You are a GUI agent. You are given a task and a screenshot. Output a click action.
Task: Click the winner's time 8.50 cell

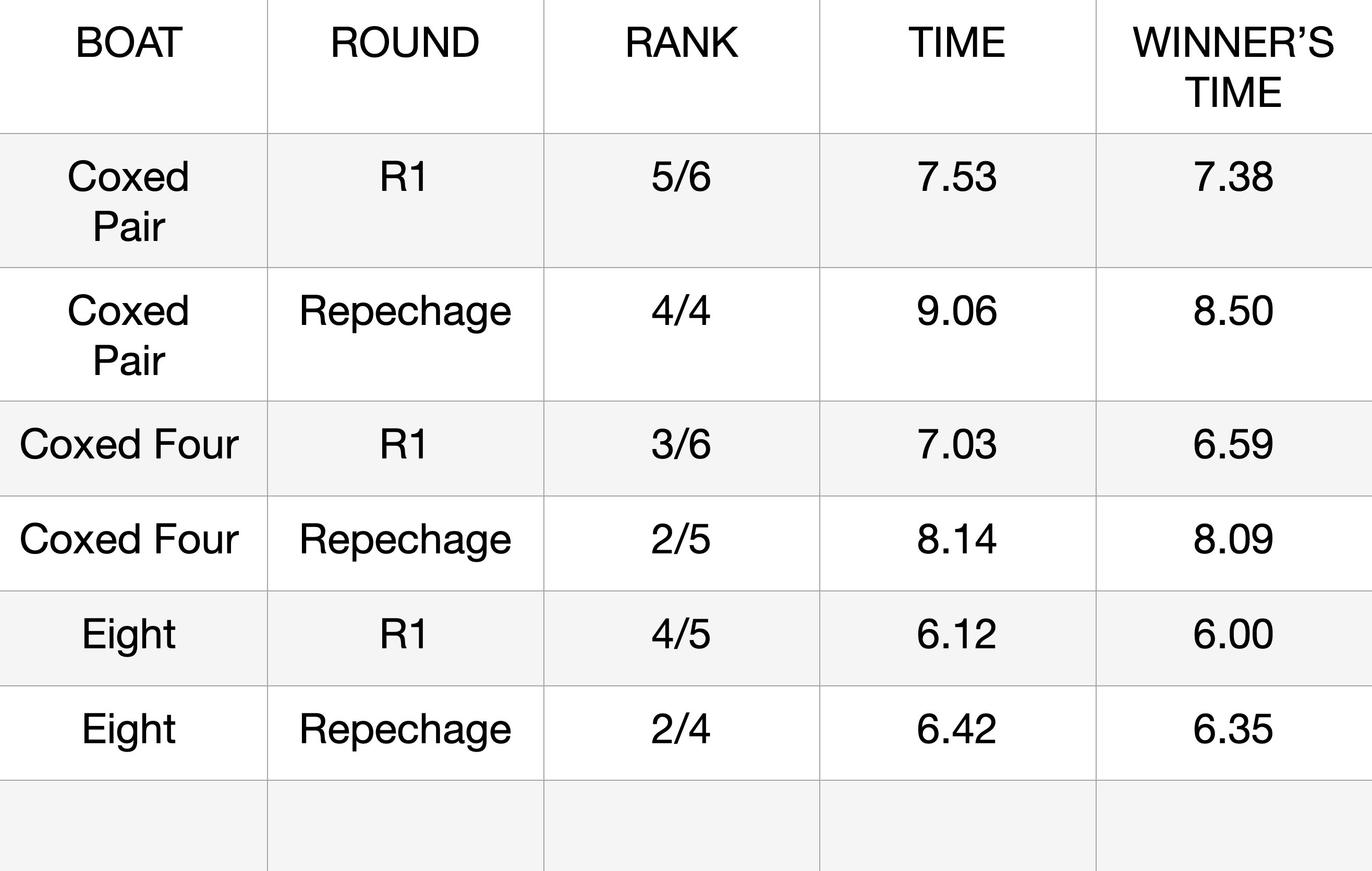(x=1233, y=311)
